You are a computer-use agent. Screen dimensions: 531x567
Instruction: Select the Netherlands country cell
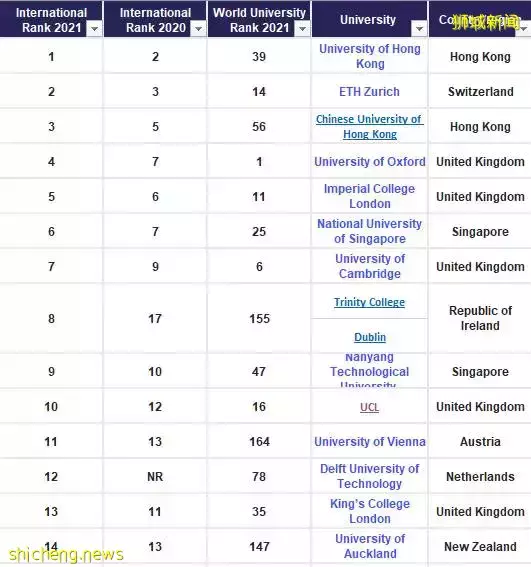480,477
